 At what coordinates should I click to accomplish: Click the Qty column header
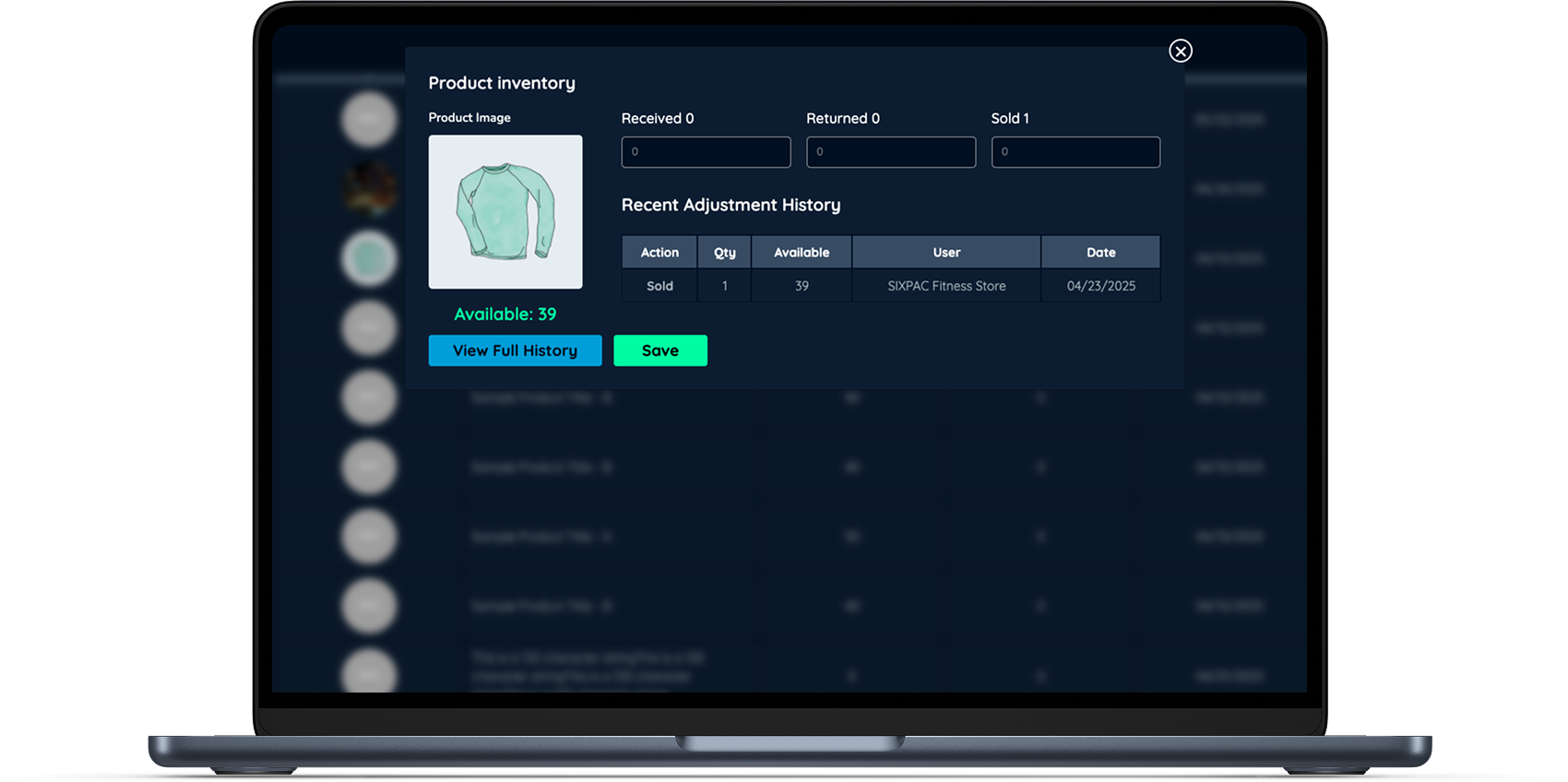coord(725,252)
